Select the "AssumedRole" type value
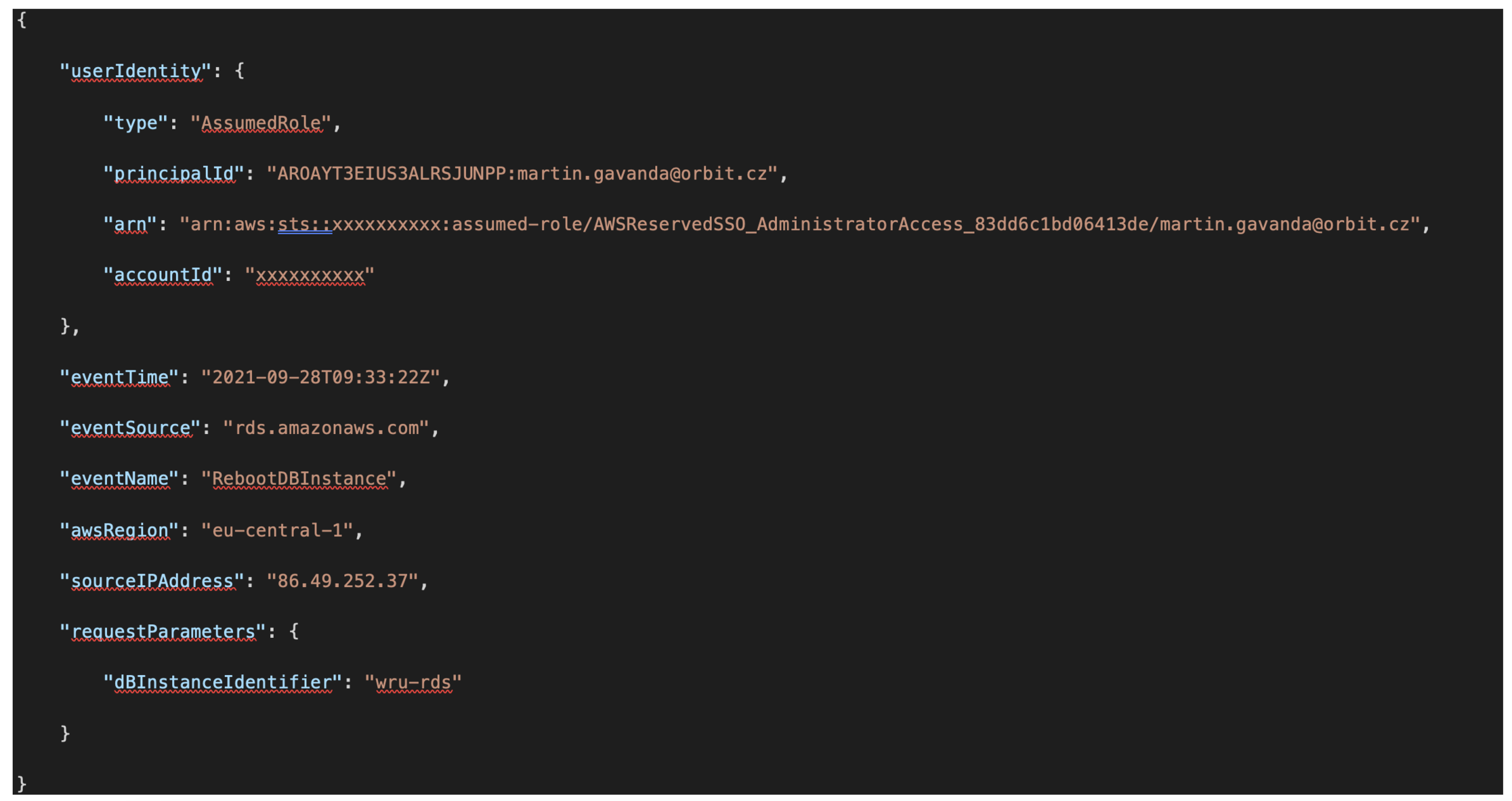The height and width of the screenshot is (801, 1512). [x=261, y=123]
